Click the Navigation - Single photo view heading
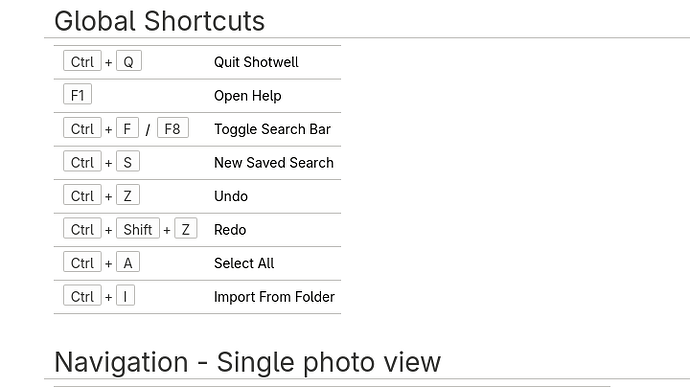The height and width of the screenshot is (387, 690). coord(247,362)
